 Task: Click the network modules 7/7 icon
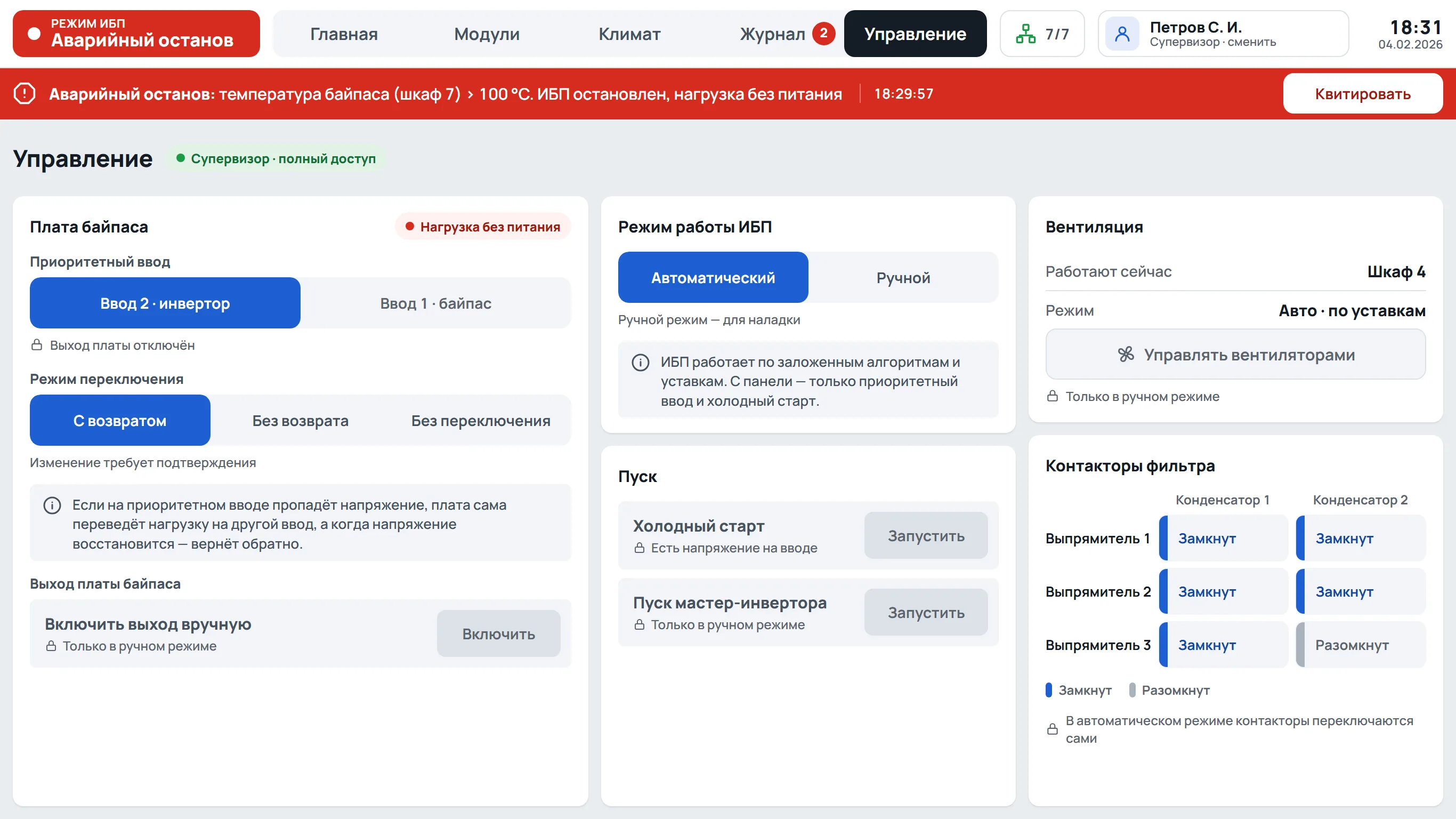(x=1025, y=34)
